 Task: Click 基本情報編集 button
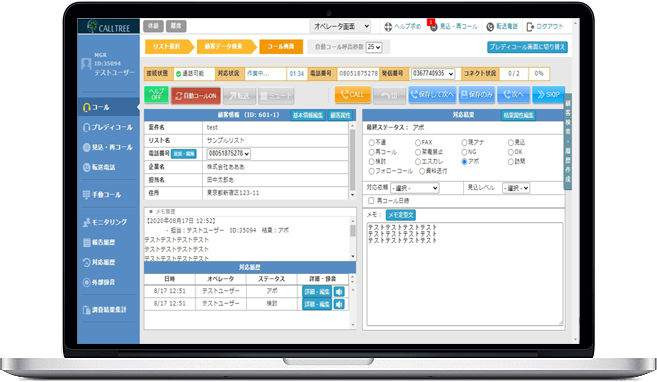308,115
